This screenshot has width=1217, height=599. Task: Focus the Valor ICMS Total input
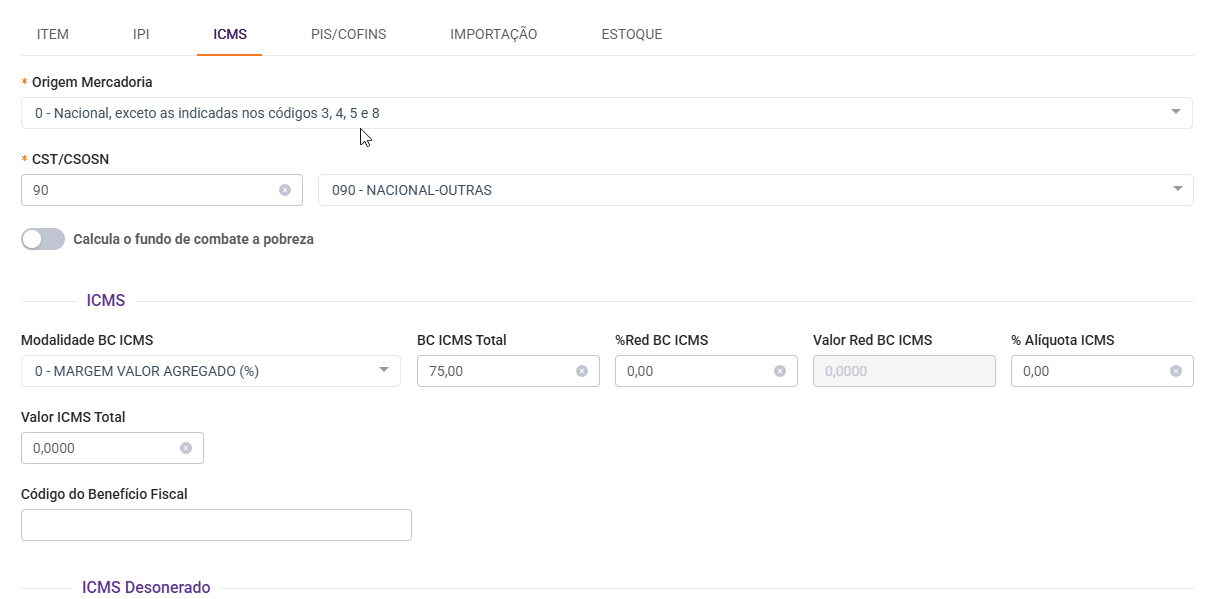(x=100, y=448)
